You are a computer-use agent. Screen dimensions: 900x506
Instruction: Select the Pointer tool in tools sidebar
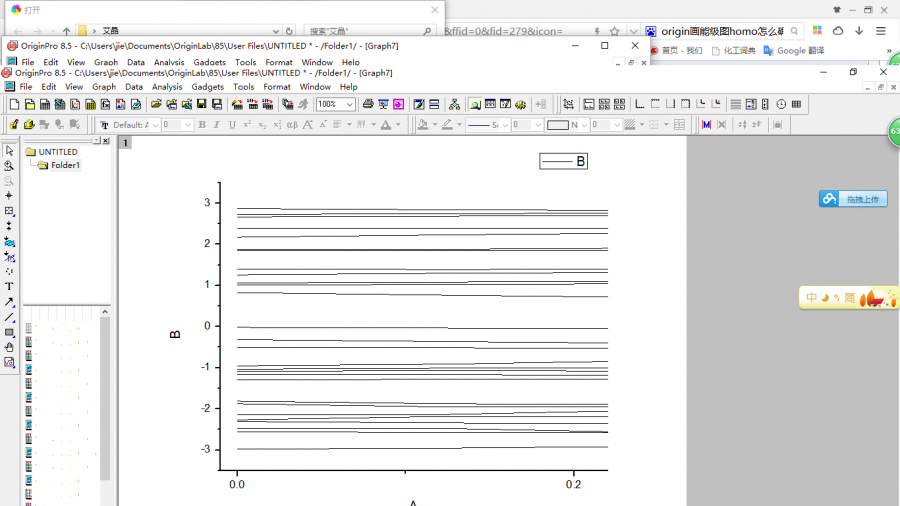coord(9,151)
